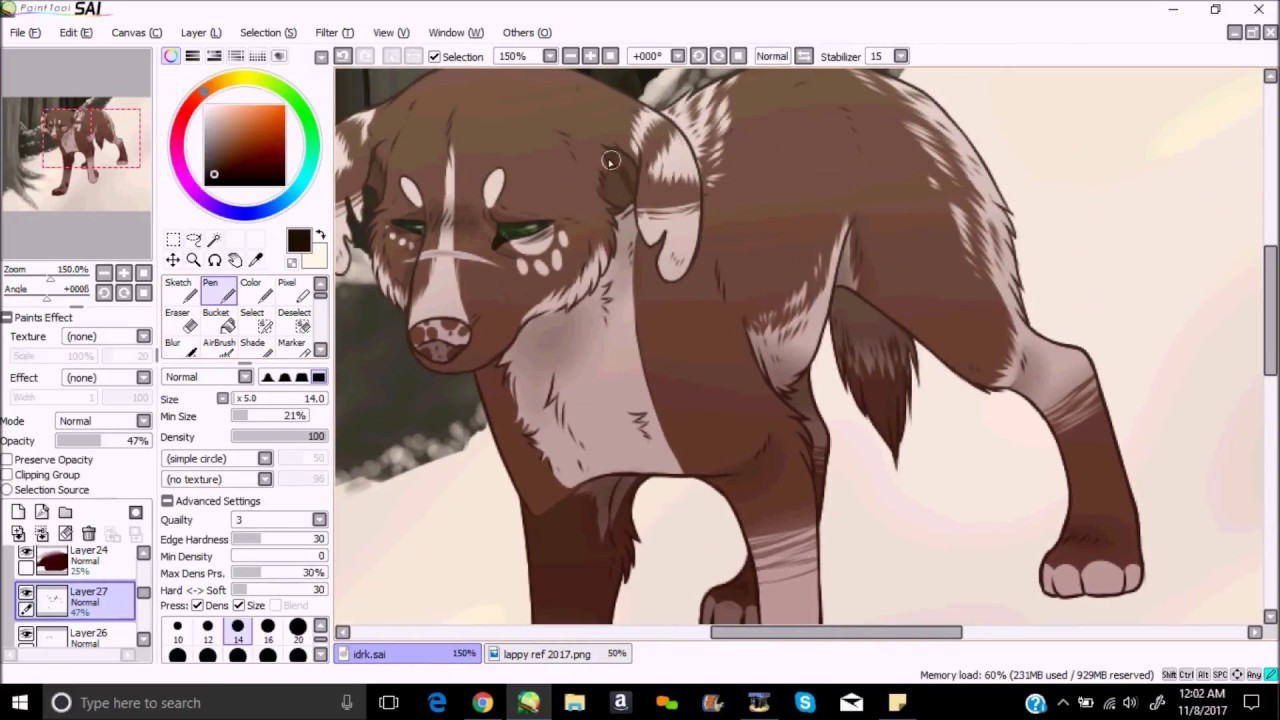Viewport: 1280px width, 720px height.
Task: Click the navigator preview thumbnail
Action: click(x=77, y=153)
